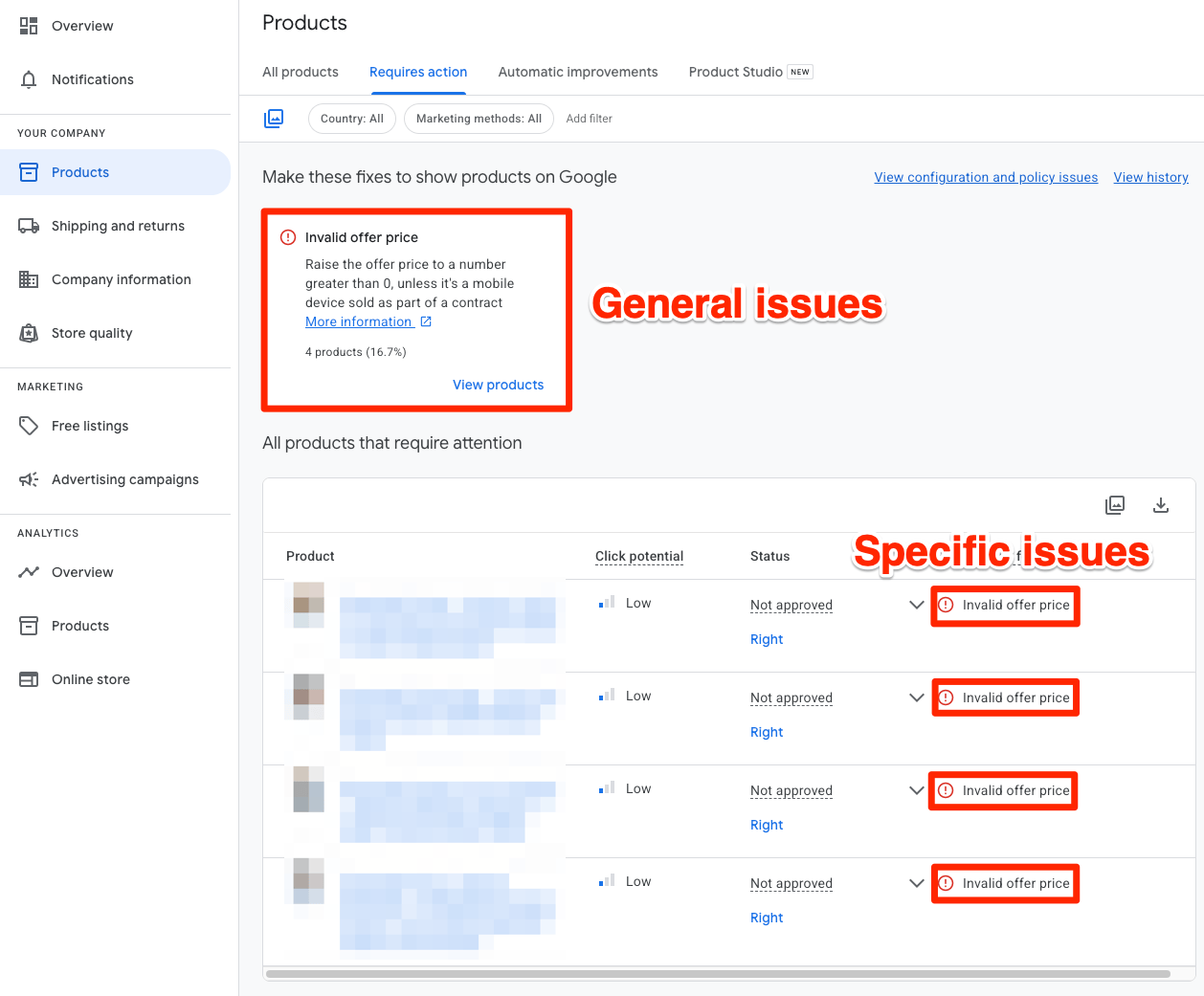Switch to the Automatic improvements tab

click(x=578, y=72)
